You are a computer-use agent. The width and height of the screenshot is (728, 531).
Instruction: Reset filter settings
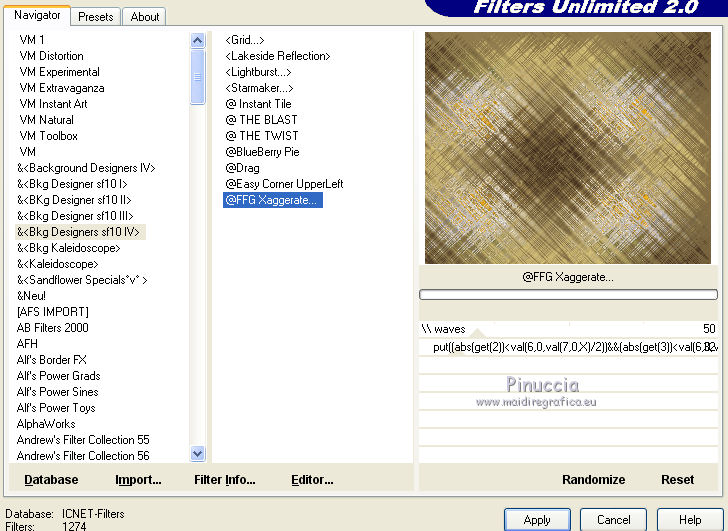(677, 479)
